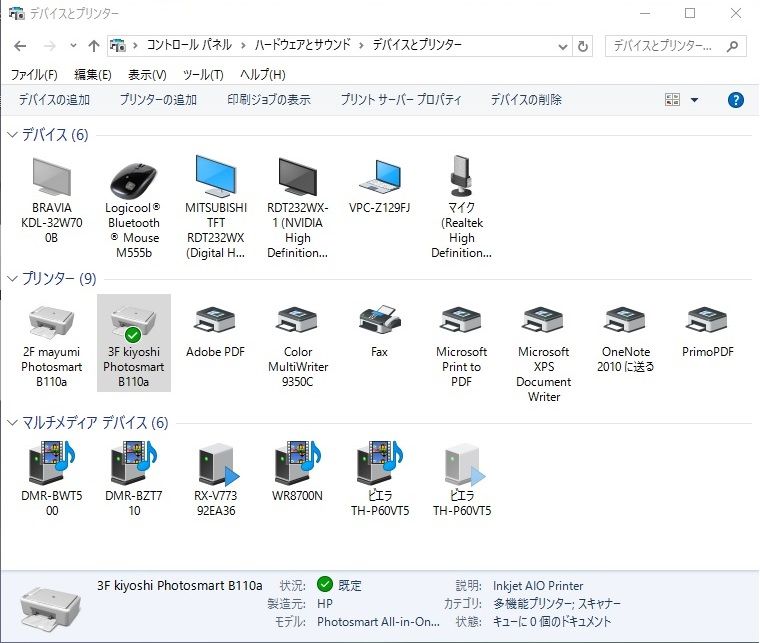Collapse the デバイス (6) group
Screen dimensions: 760x643
[13, 135]
